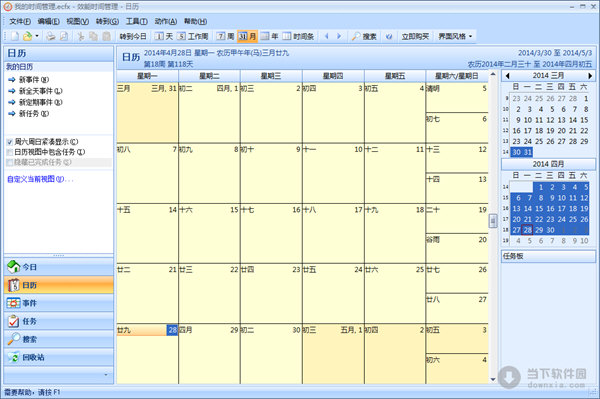Open the 视图(V) menu
This screenshot has height=399, width=600.
point(77,21)
